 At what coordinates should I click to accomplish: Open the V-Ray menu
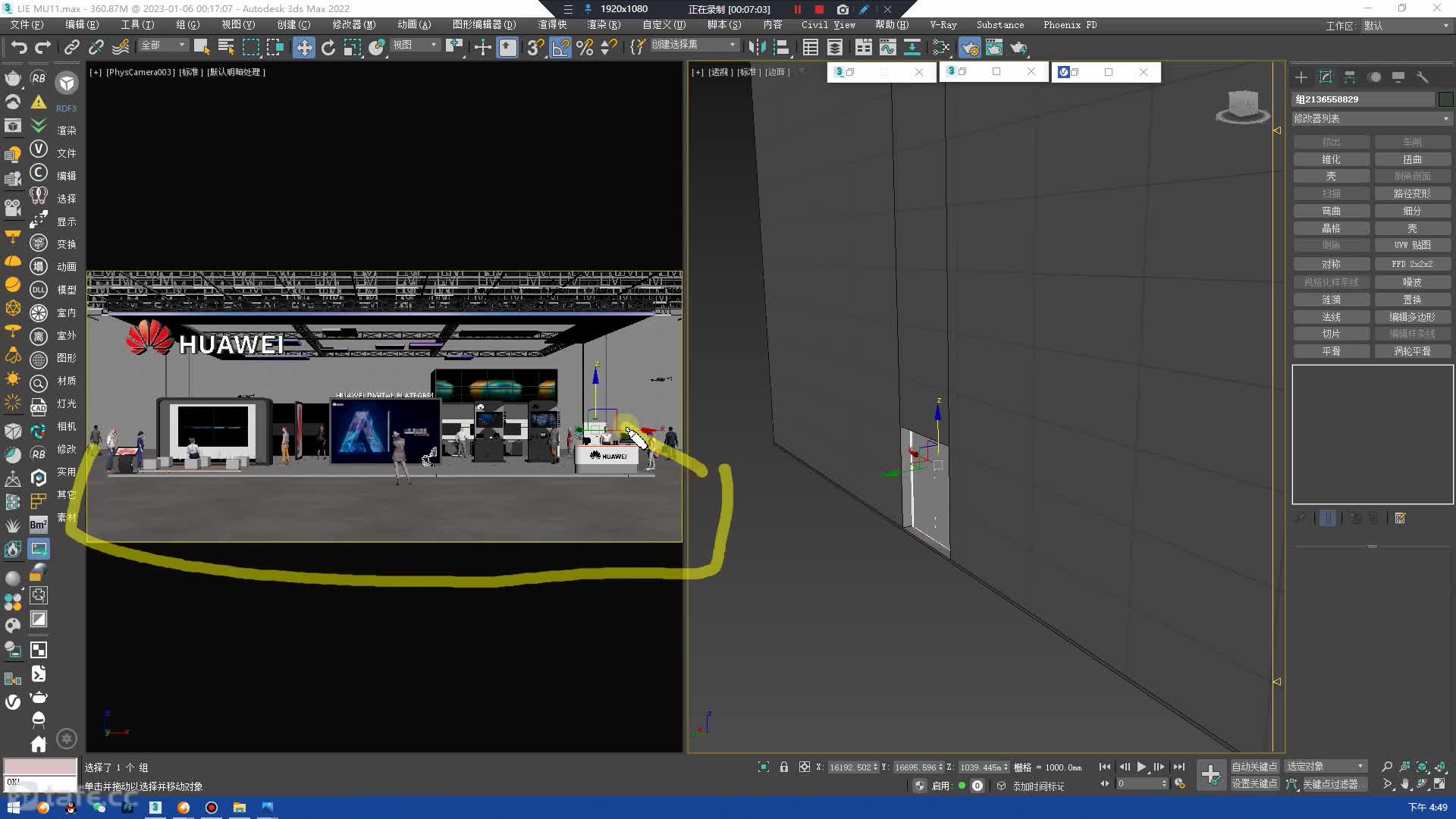[x=943, y=25]
